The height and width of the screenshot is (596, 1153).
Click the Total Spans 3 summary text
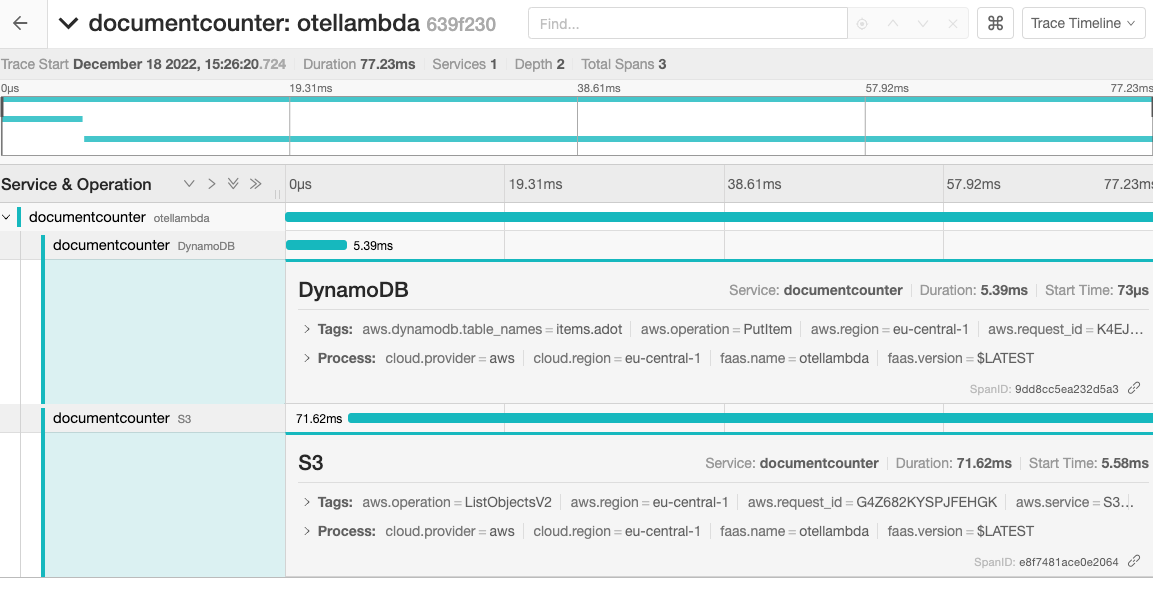624,64
